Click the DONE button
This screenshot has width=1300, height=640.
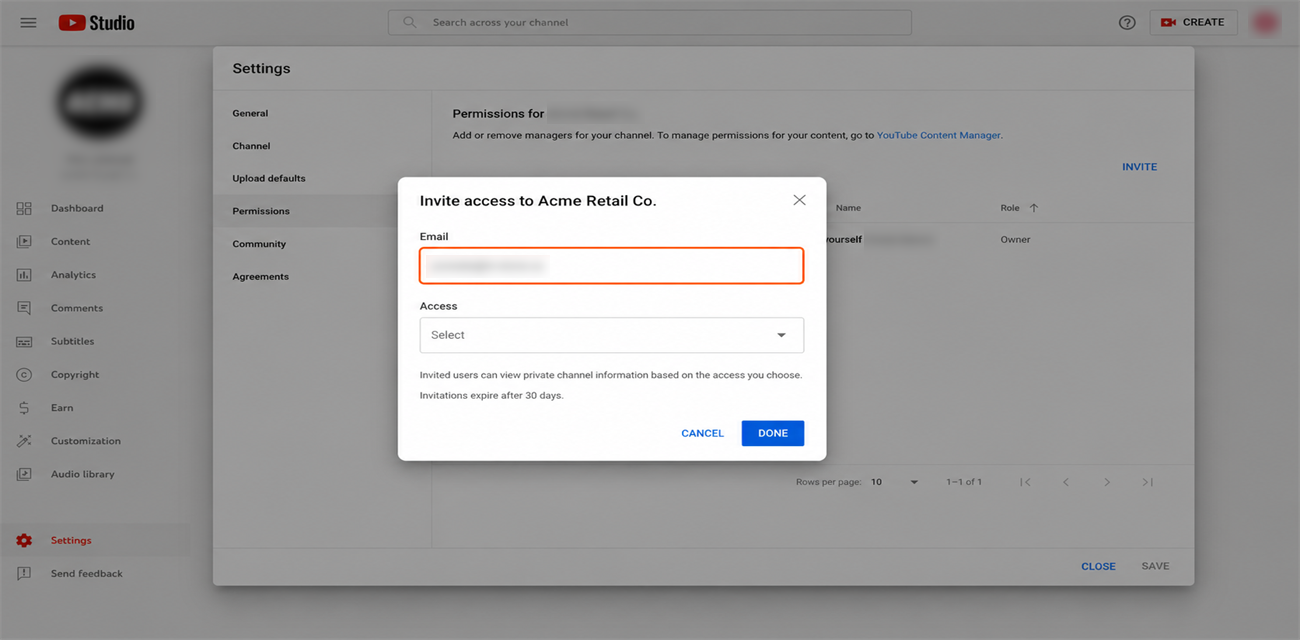tap(773, 433)
